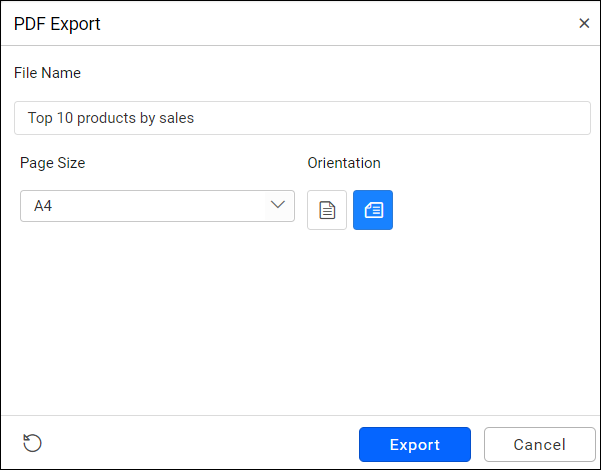This screenshot has width=601, height=470.
Task: Choose the landscape orientation icon
Action: point(373,210)
